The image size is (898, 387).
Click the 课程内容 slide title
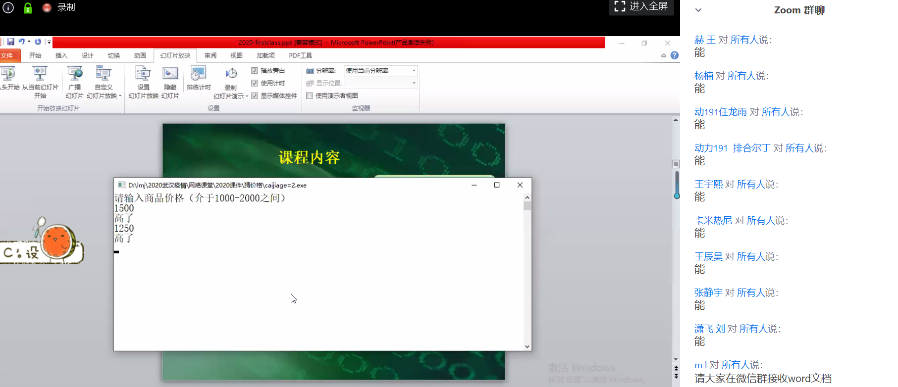click(309, 157)
